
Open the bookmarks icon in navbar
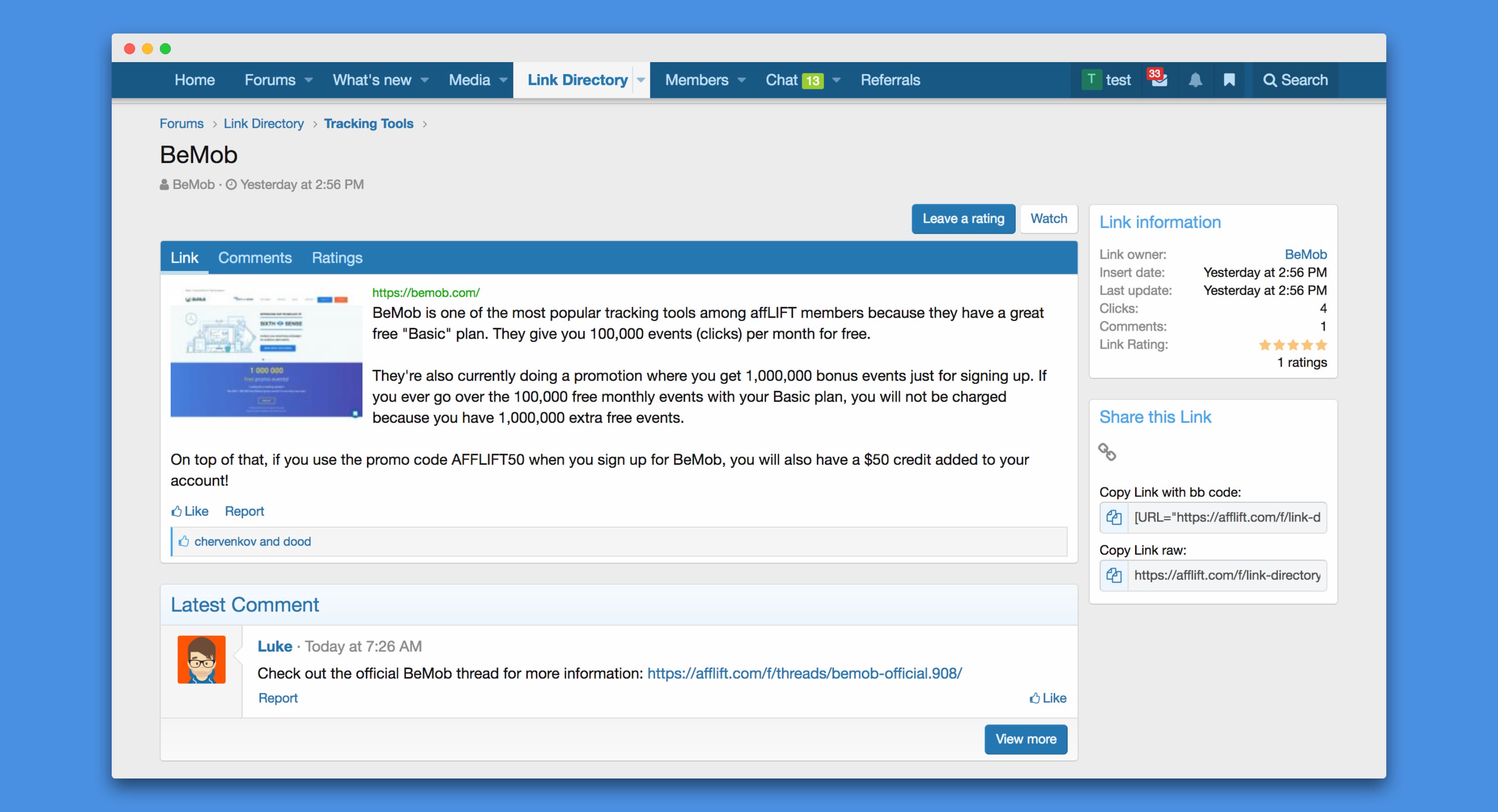pos(1229,80)
